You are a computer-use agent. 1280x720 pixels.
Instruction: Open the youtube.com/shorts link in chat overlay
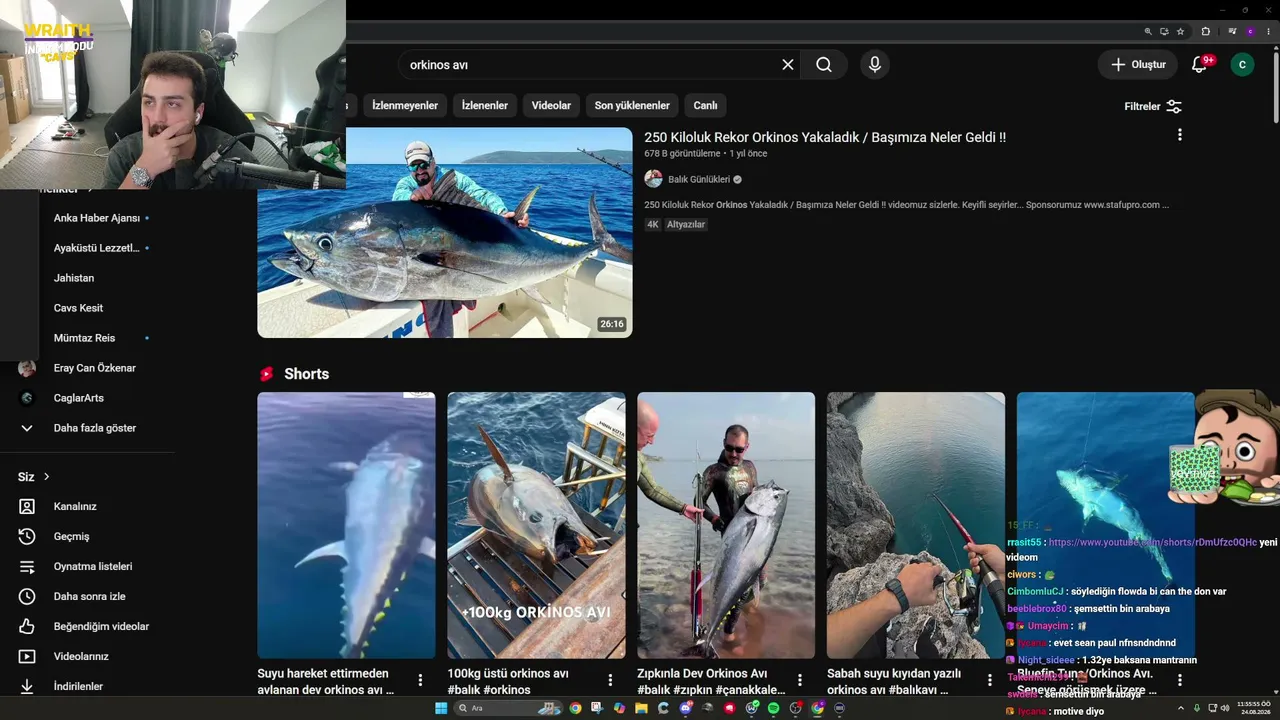[x=1152, y=542]
